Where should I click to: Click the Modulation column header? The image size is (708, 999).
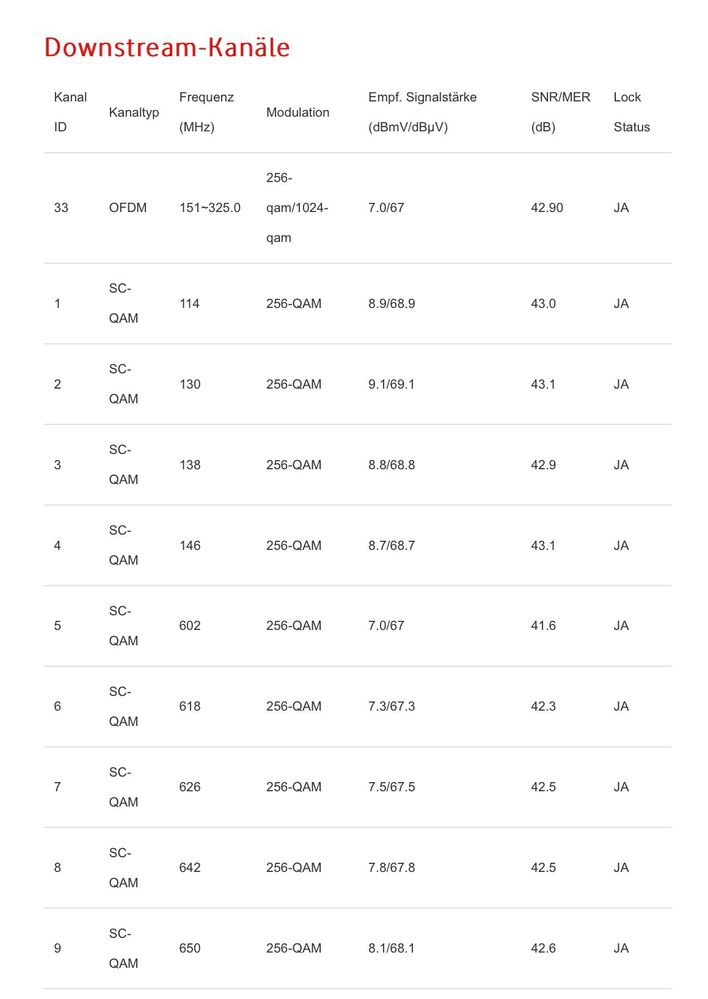[298, 112]
